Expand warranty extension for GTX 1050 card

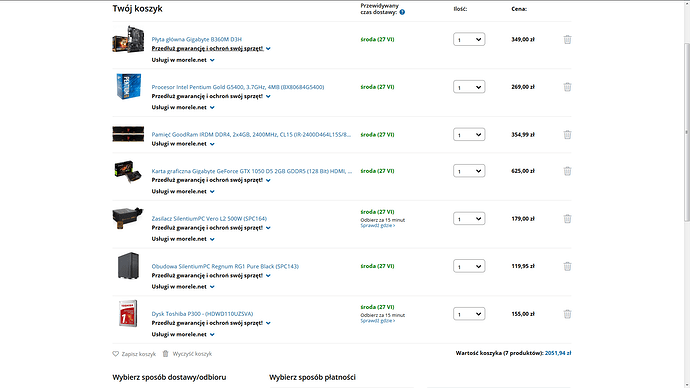[x=211, y=180]
